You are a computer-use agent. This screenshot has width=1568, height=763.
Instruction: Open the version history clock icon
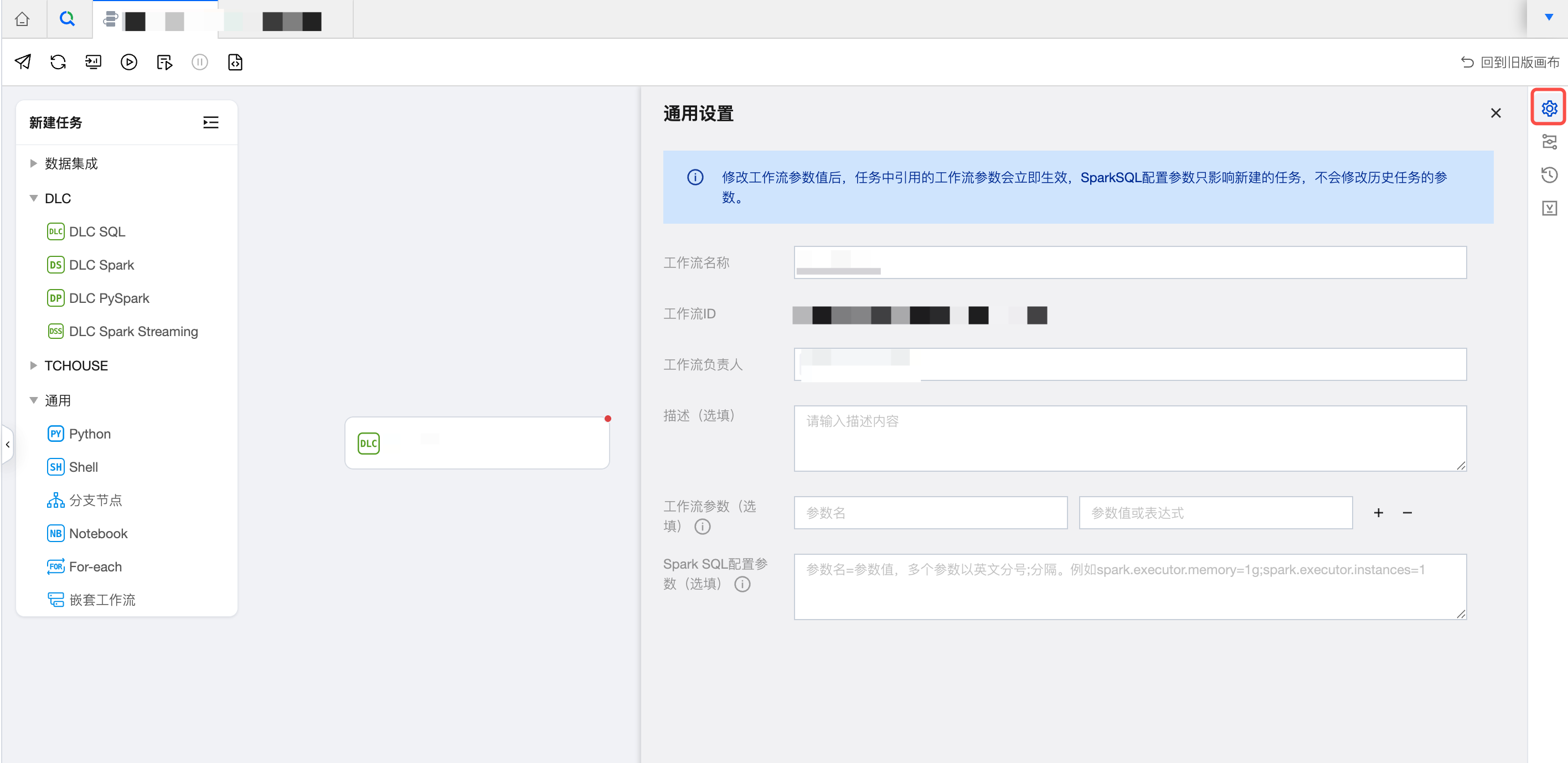[1549, 176]
